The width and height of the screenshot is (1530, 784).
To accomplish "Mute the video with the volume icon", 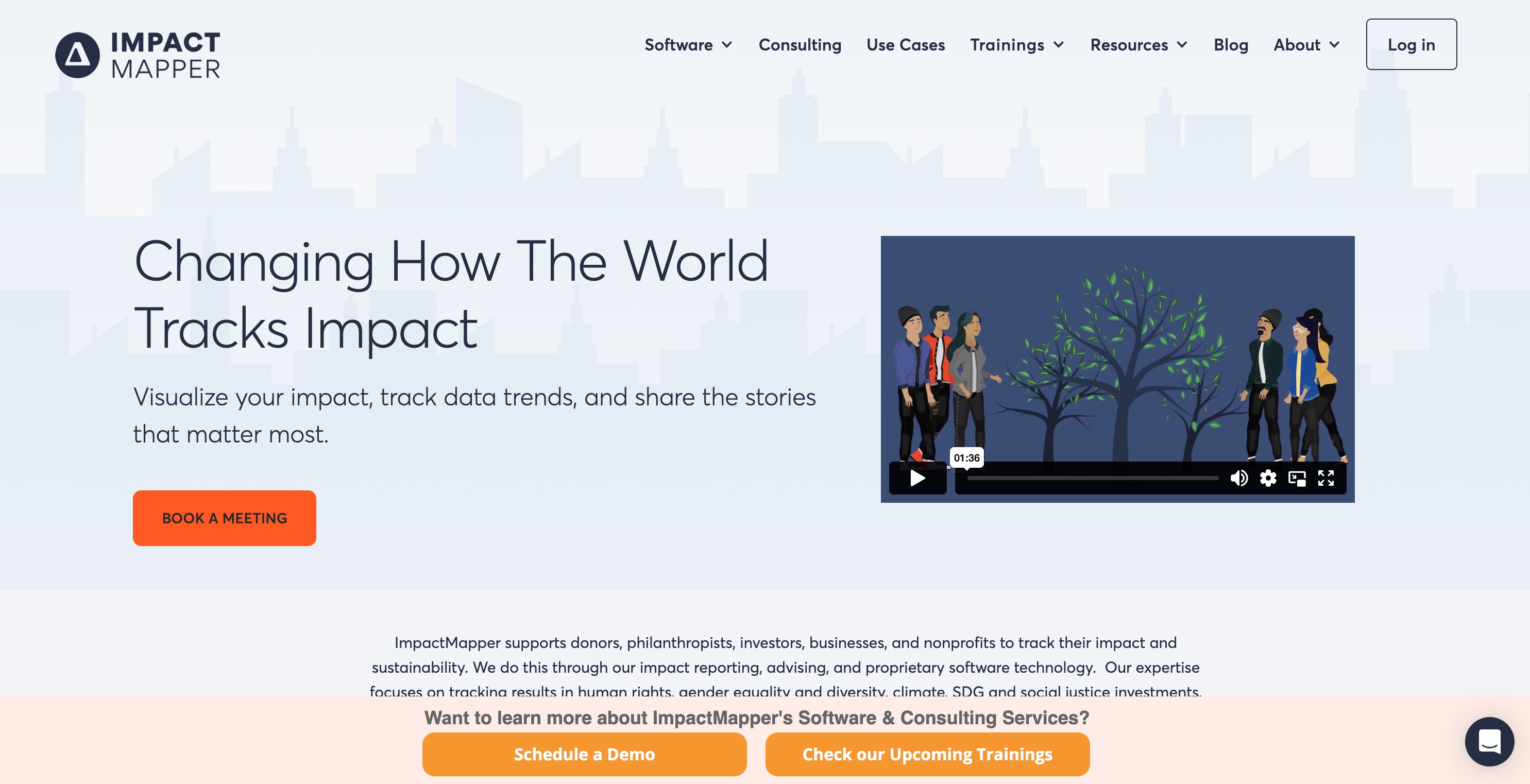I will tap(1239, 478).
